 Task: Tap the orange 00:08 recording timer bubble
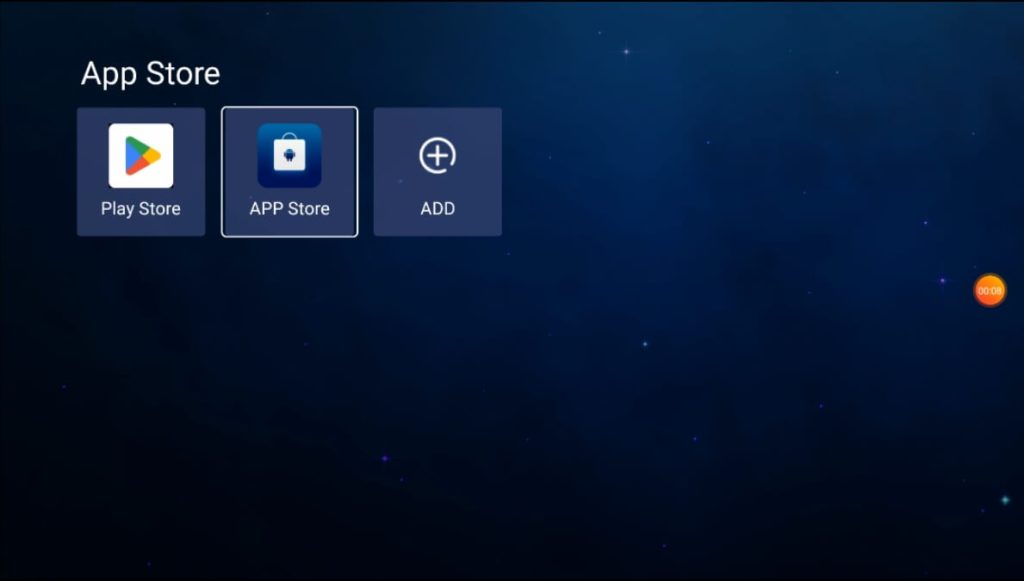(x=989, y=290)
